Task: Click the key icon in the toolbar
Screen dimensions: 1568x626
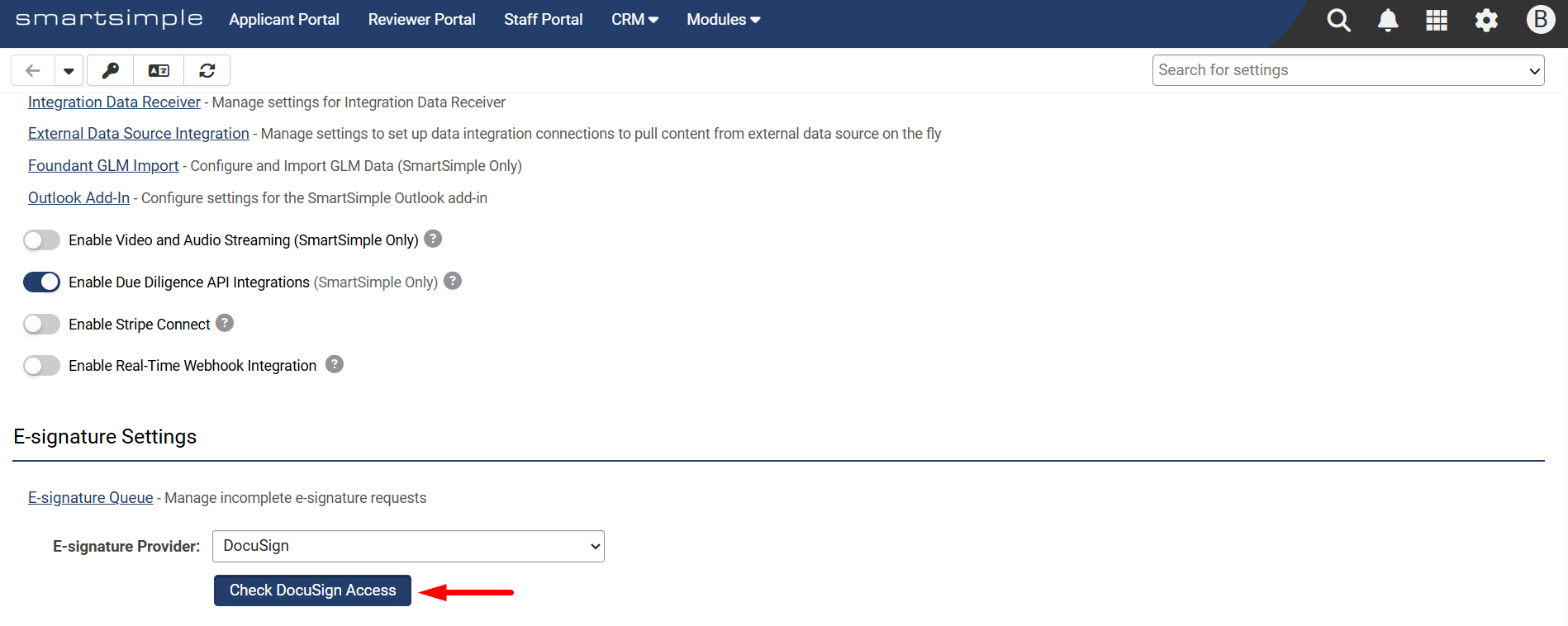Action: click(110, 71)
